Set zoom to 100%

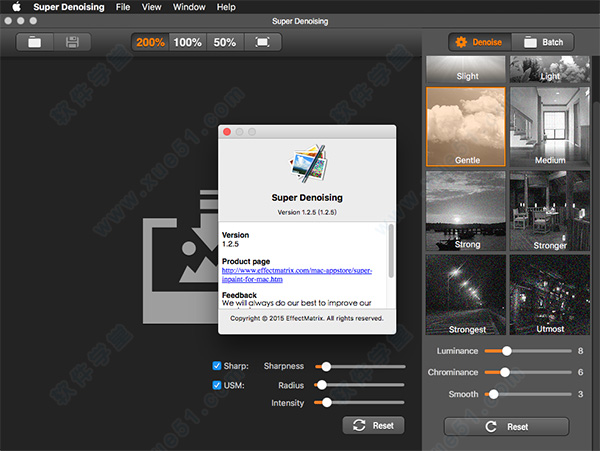tap(188, 42)
